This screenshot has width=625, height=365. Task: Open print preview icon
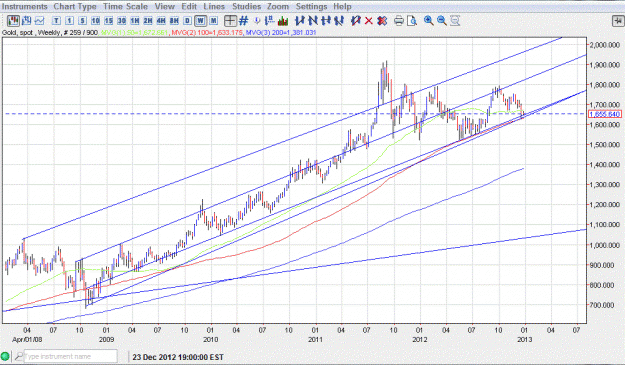tap(412, 21)
